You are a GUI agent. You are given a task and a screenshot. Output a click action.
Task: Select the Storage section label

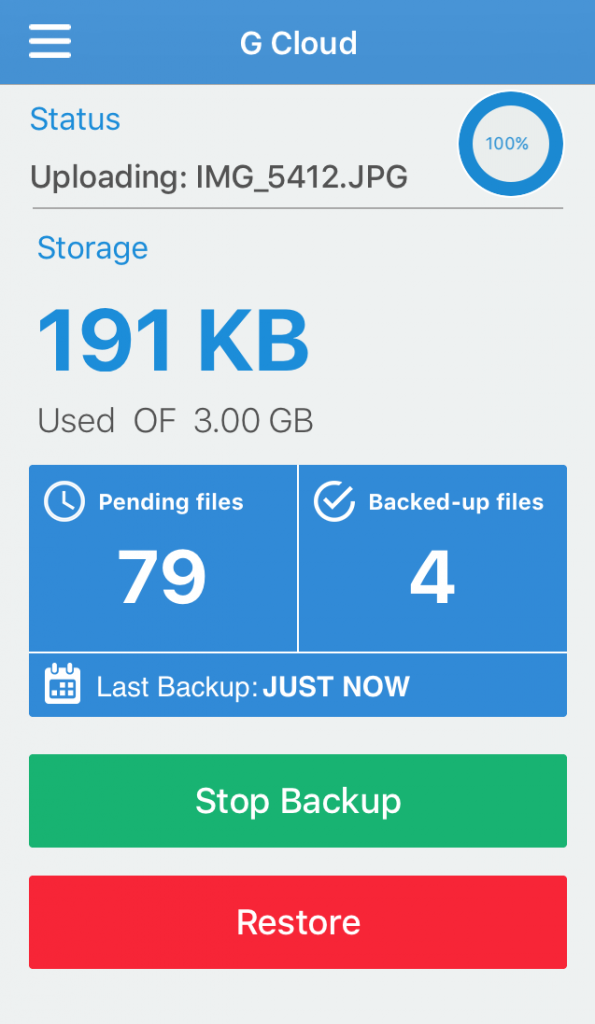click(92, 249)
